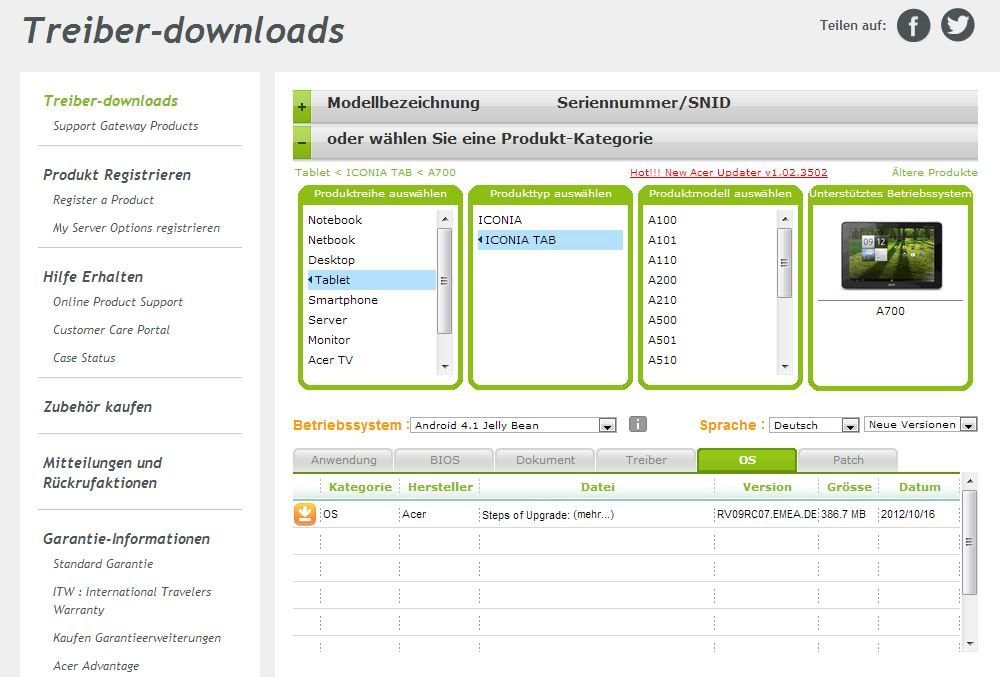Share the page on Facebook
The height and width of the screenshot is (677, 1000).
tap(913, 25)
